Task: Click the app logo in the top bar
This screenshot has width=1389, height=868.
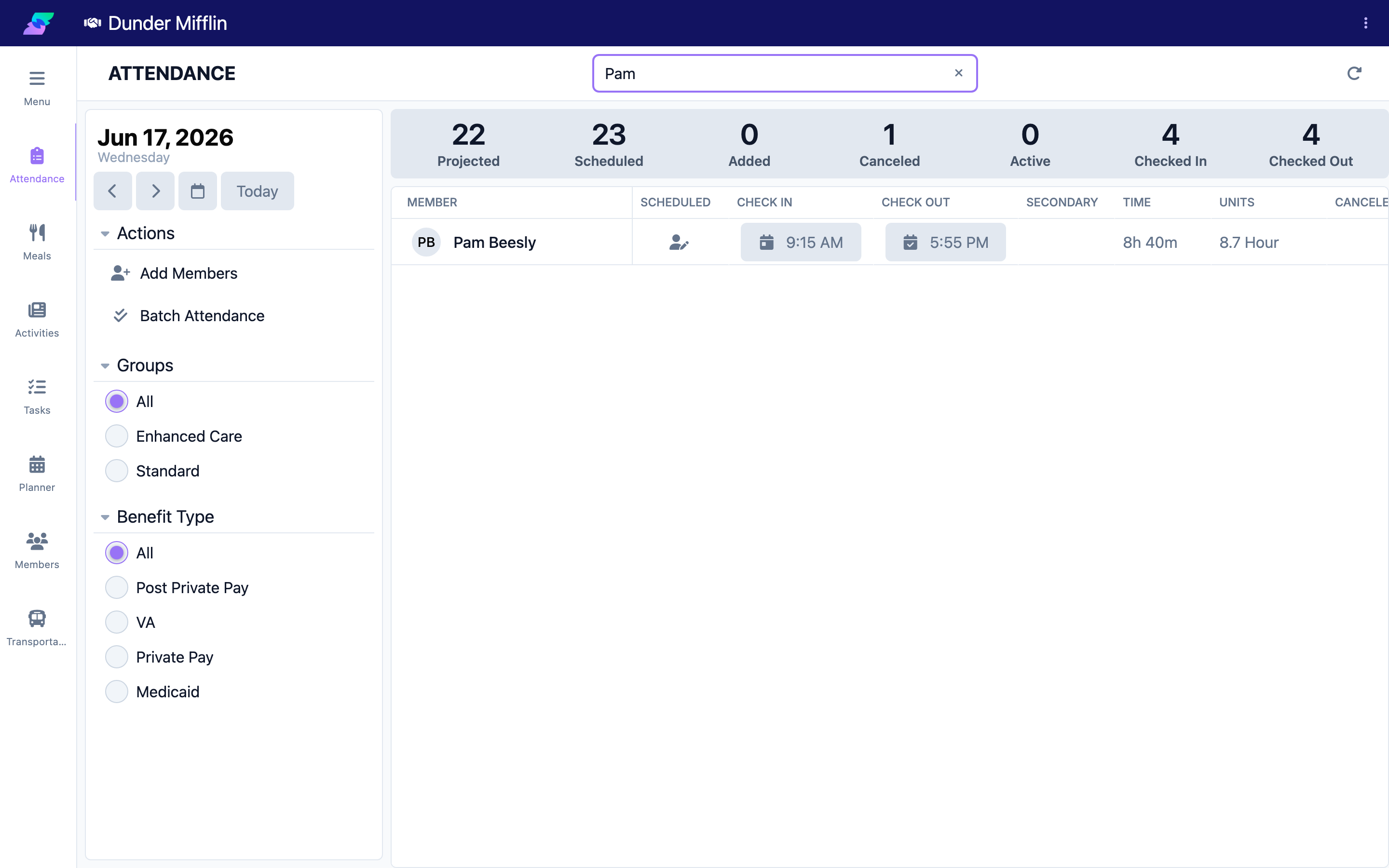Action: [39, 24]
